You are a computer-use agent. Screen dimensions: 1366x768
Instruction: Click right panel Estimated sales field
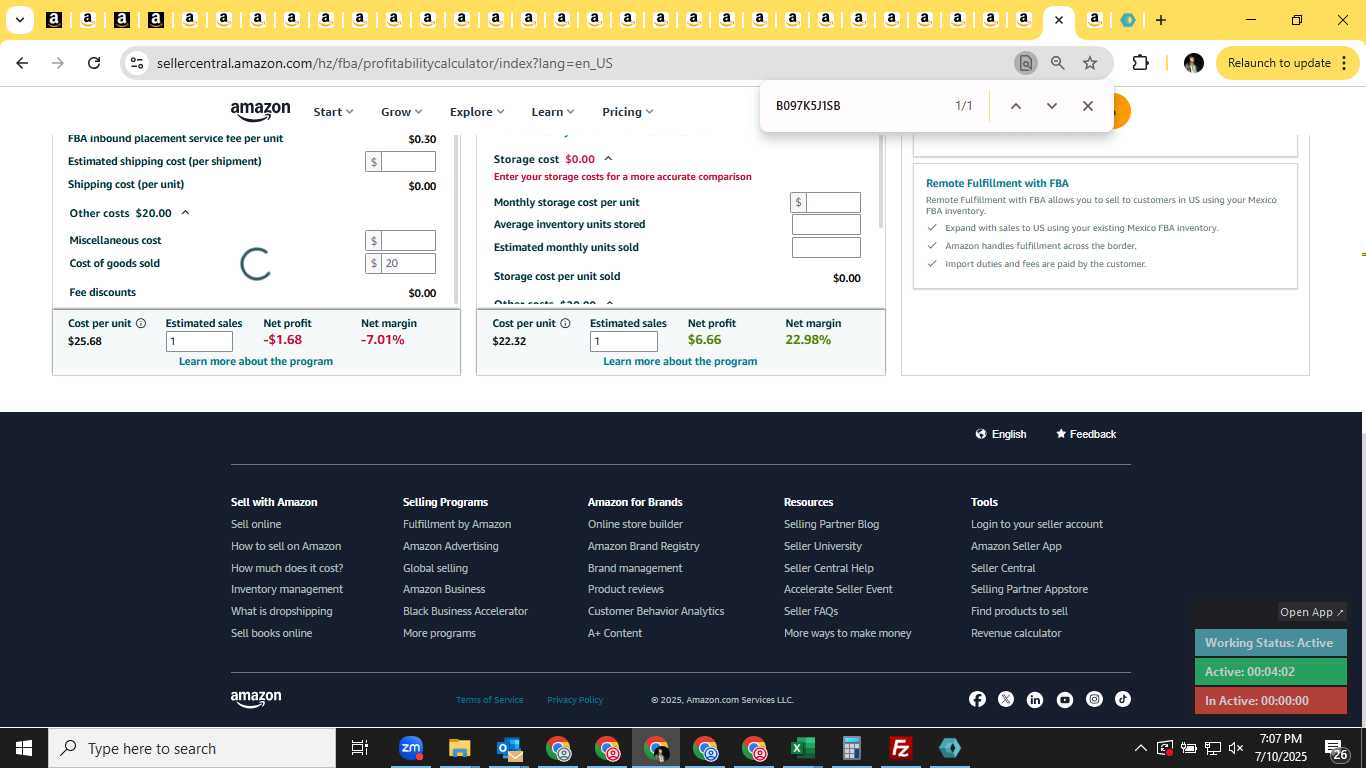click(624, 341)
